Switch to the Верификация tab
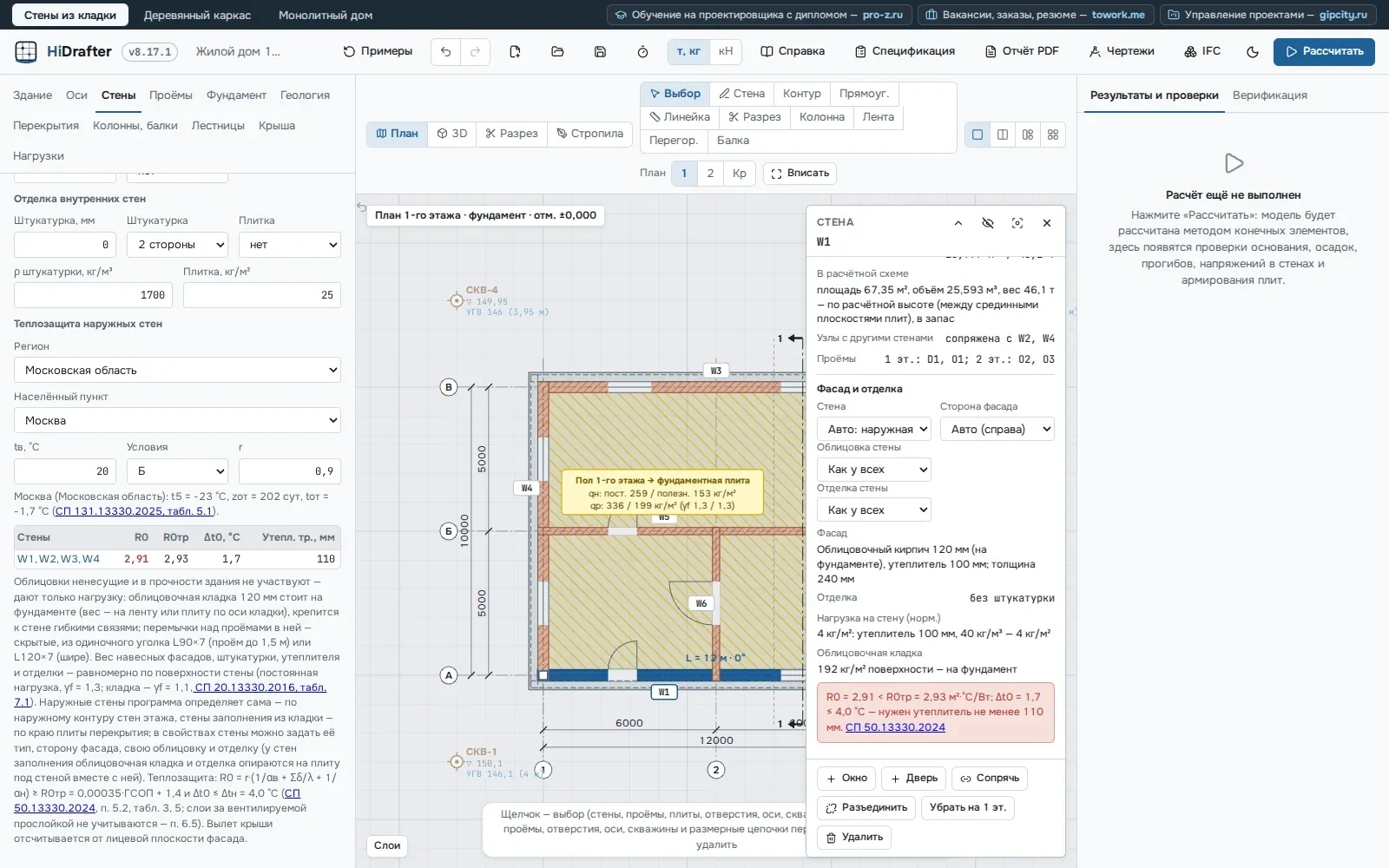 [x=1270, y=95]
